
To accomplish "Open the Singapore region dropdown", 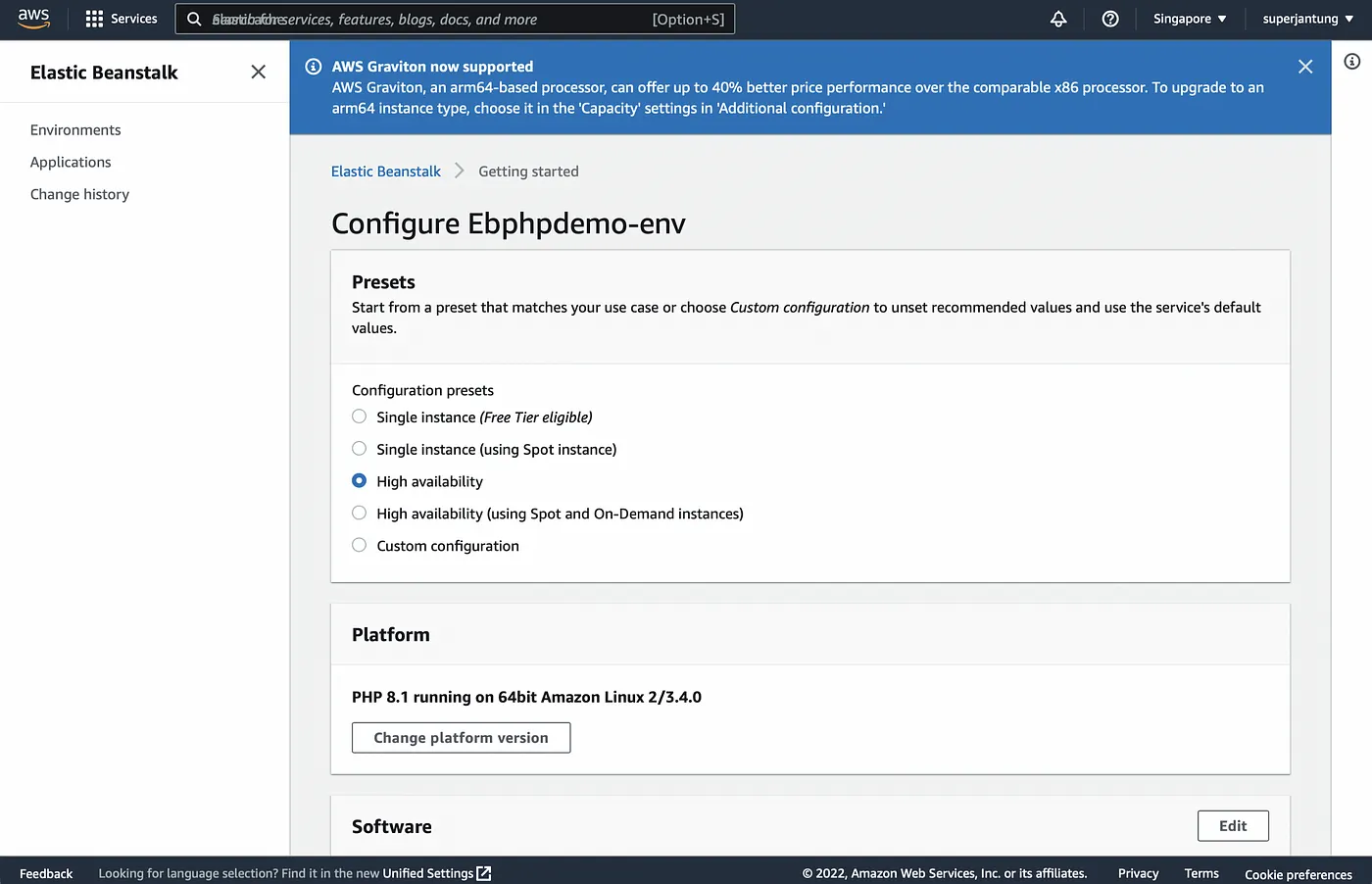I will (x=1190, y=19).
